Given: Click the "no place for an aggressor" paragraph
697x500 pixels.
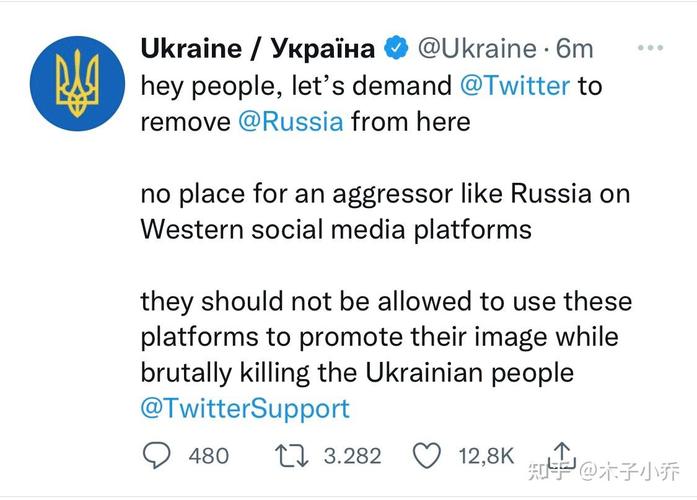Looking at the screenshot, I should tap(385, 210).
